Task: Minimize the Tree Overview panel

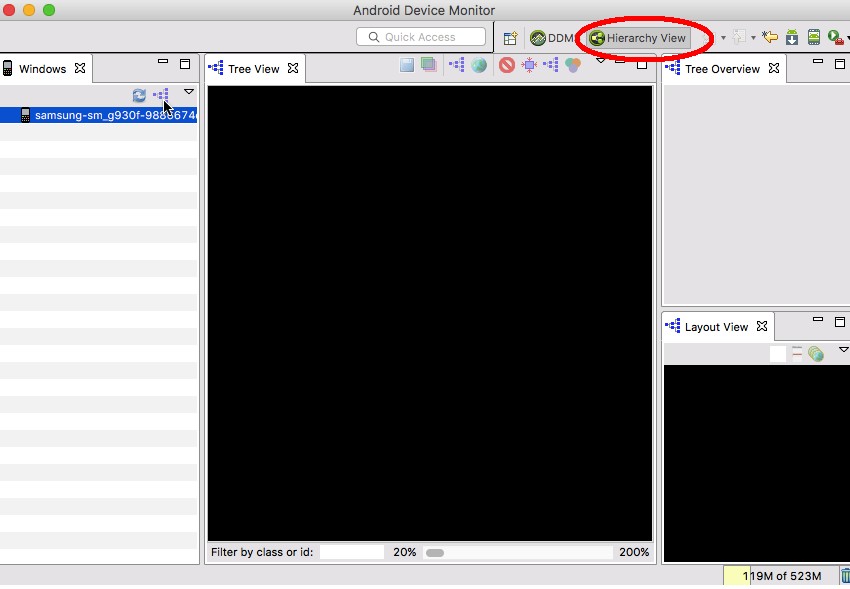Action: 818,62
